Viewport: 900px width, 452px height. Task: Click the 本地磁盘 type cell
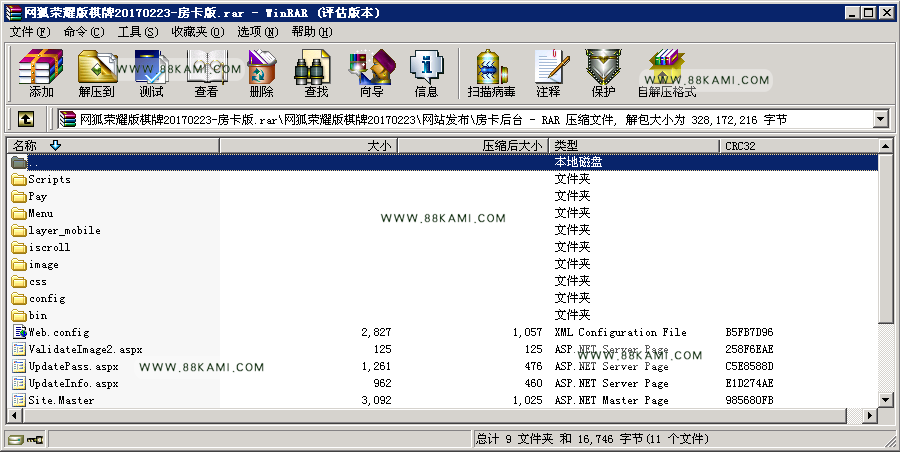(x=579, y=162)
